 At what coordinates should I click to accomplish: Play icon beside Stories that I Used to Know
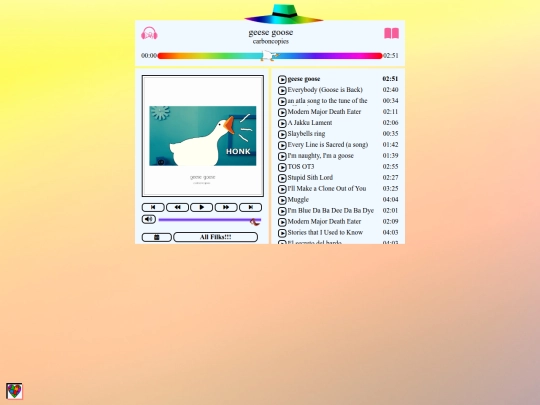(282, 233)
